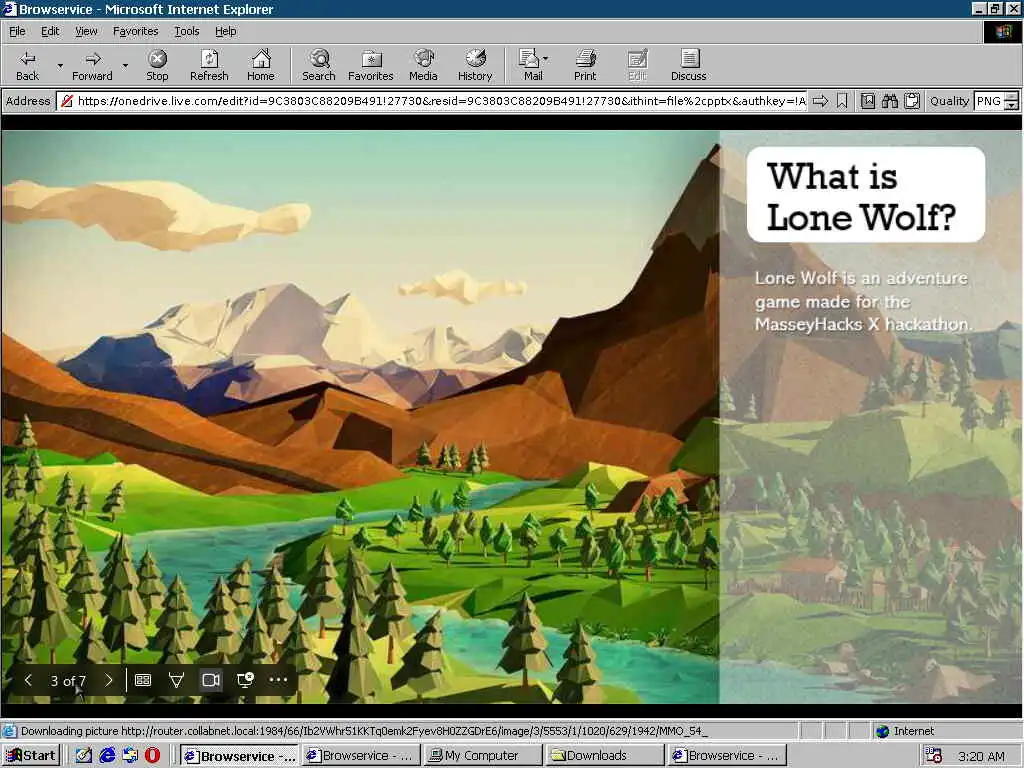Open the Back history dropdown arrow
This screenshot has width=1024, height=768.
pyautogui.click(x=60, y=65)
